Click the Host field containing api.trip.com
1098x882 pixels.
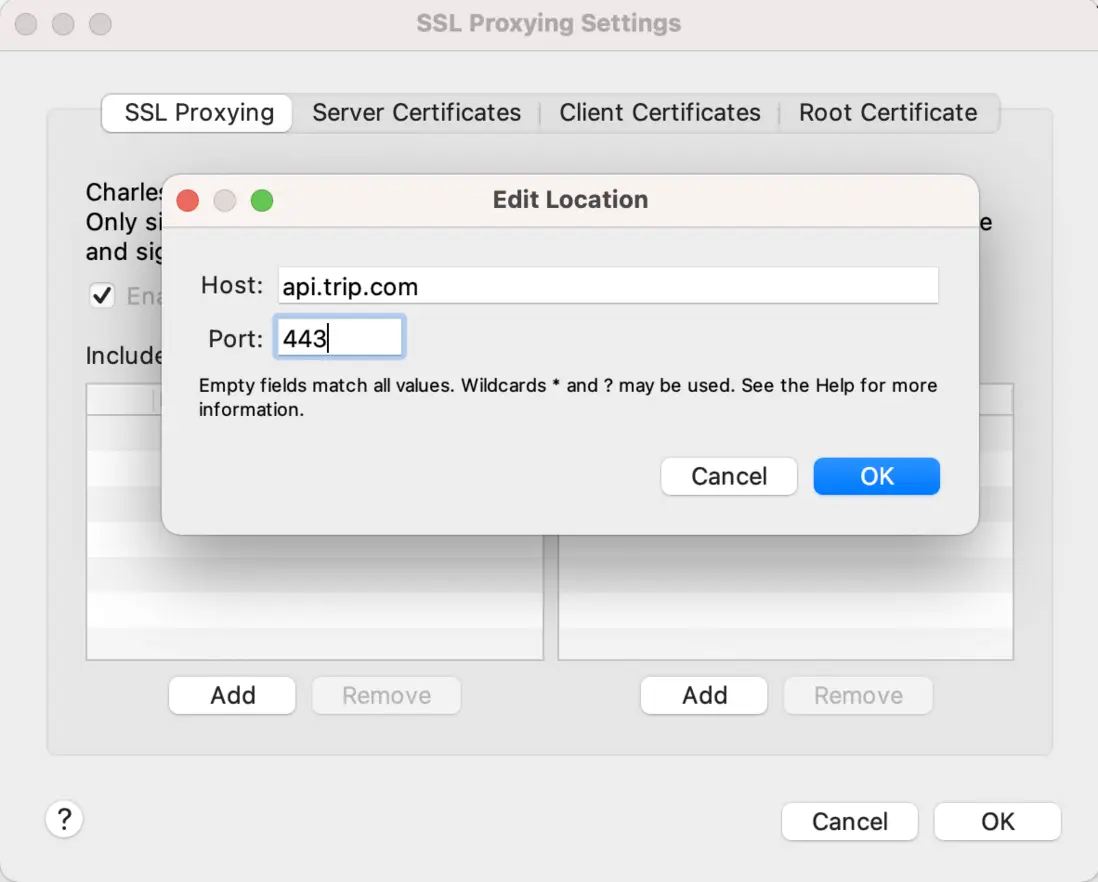click(608, 286)
